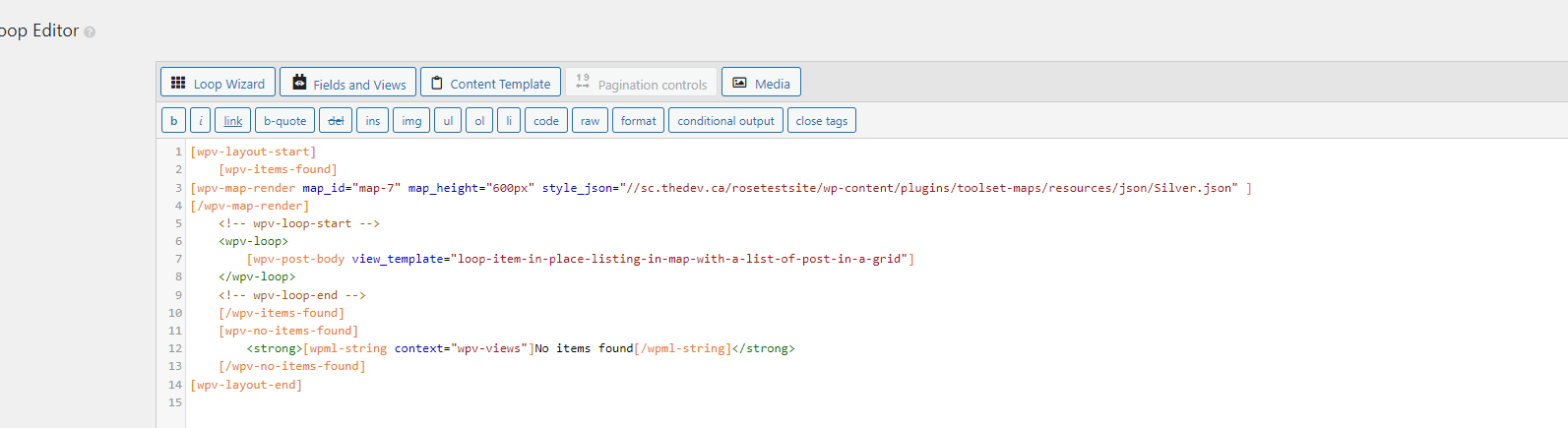
Task: Open the Media button
Action: point(761,83)
